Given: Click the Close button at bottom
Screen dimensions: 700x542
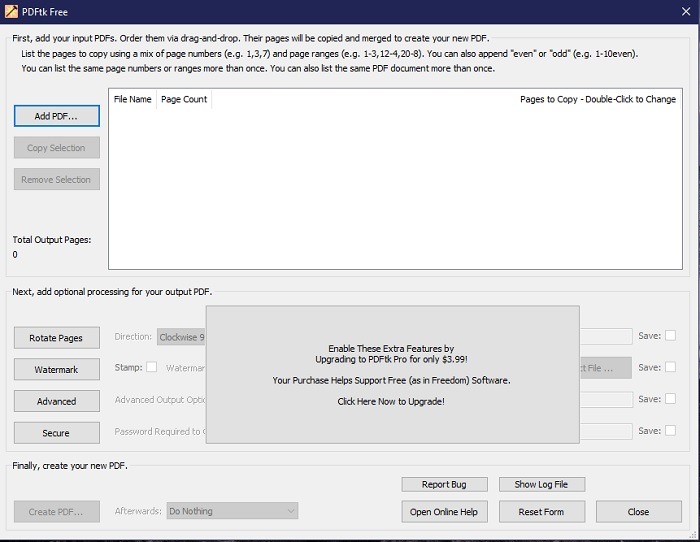Looking at the screenshot, I should [638, 512].
